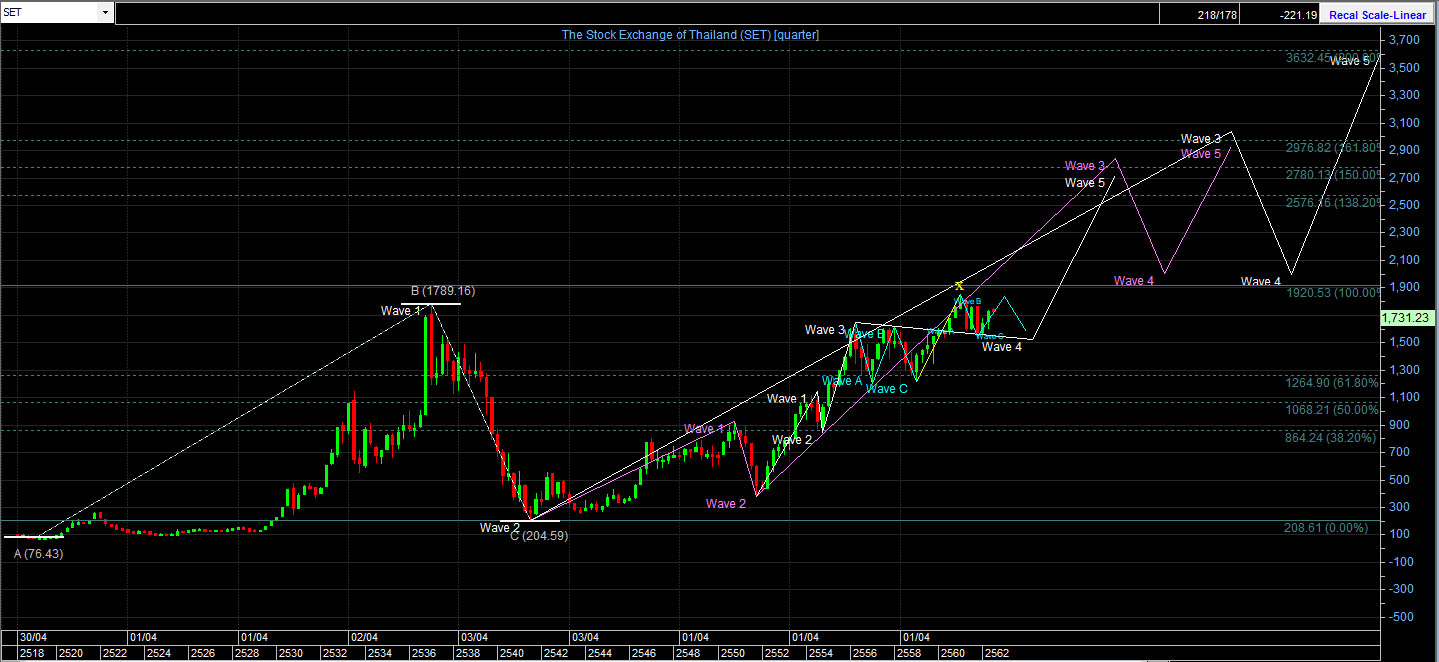Click the 30/04 date label on the time axis

coord(33,637)
